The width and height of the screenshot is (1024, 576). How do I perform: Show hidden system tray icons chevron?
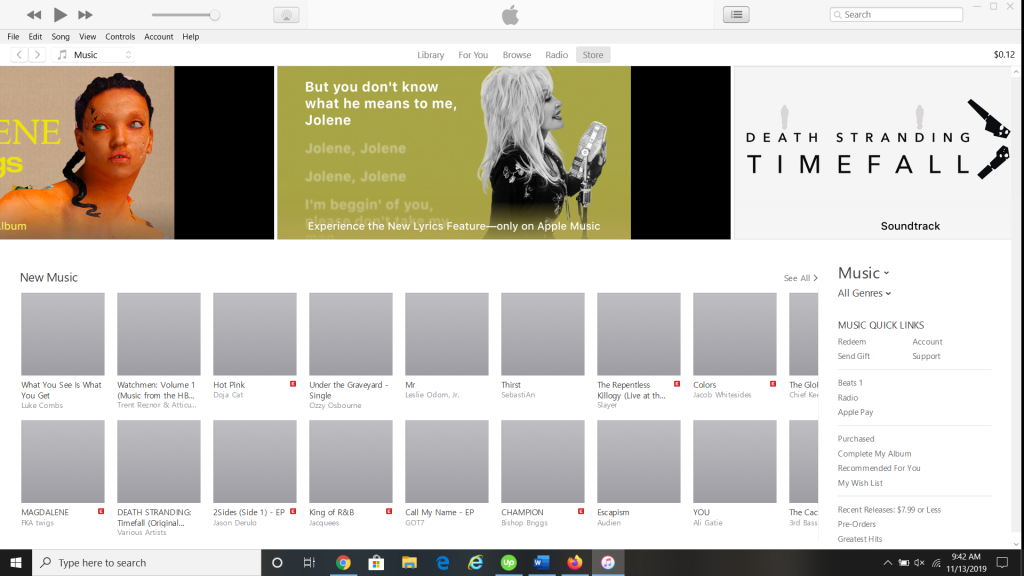pyautogui.click(x=888, y=563)
